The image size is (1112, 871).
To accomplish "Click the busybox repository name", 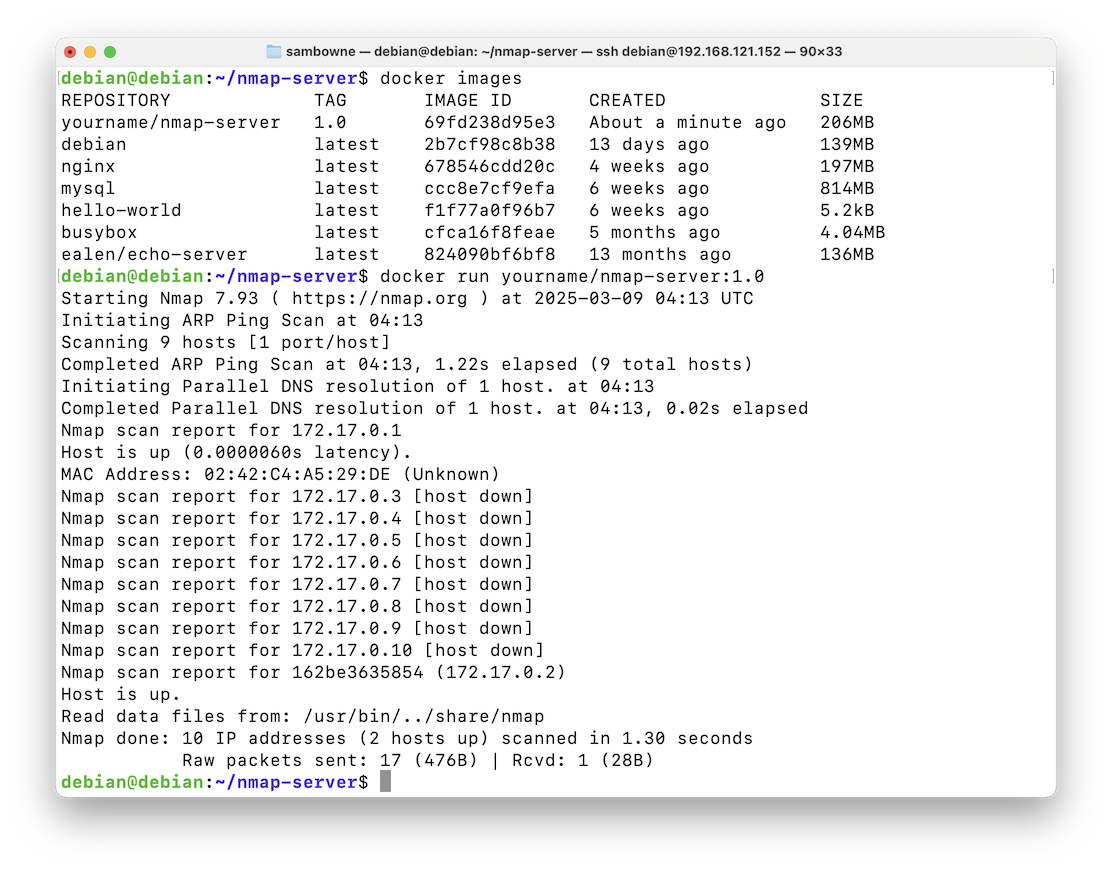I will (x=99, y=232).
